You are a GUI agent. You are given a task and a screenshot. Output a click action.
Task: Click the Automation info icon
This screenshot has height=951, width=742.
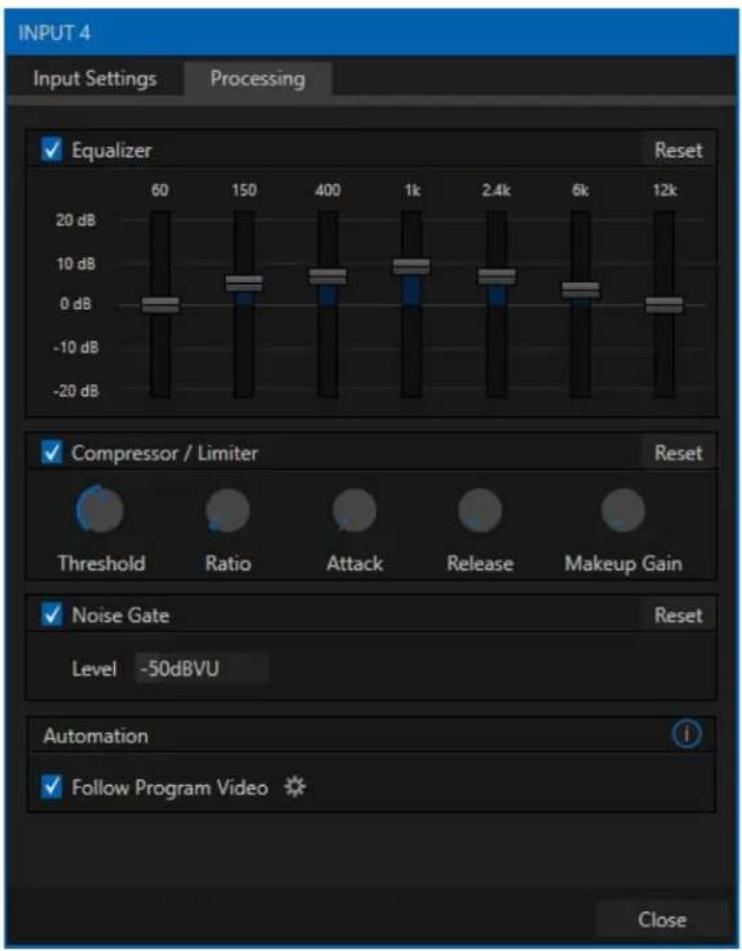(x=686, y=734)
